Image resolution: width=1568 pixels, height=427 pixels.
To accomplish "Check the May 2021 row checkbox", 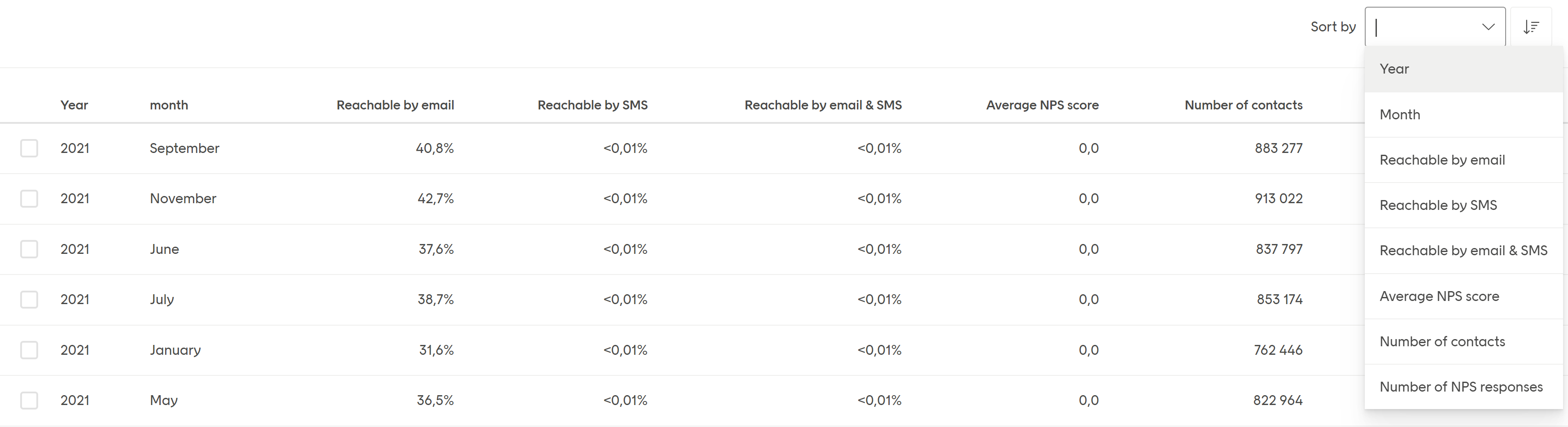I will pos(29,400).
